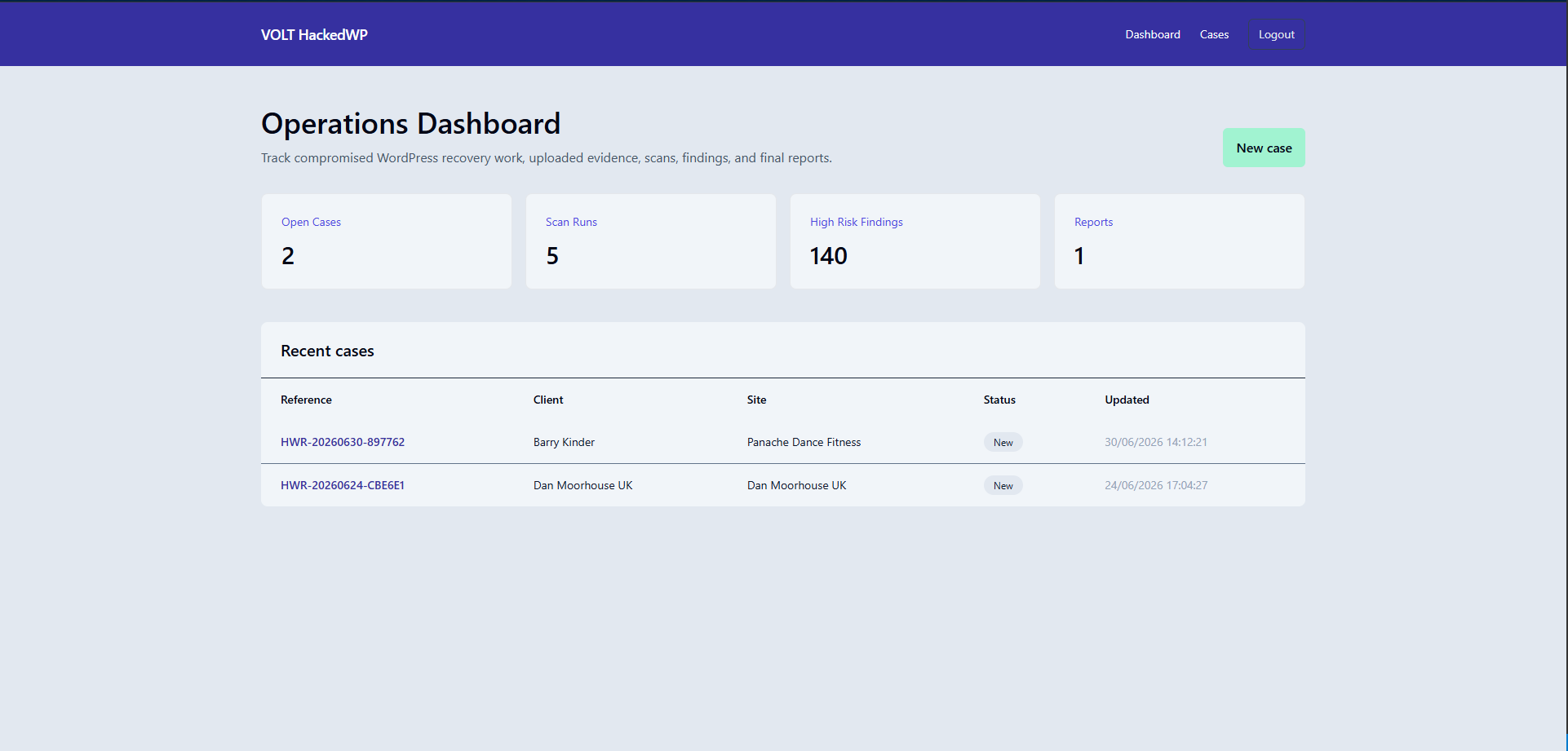The image size is (1568, 751).
Task: Click the Status column header
Action: 999,400
